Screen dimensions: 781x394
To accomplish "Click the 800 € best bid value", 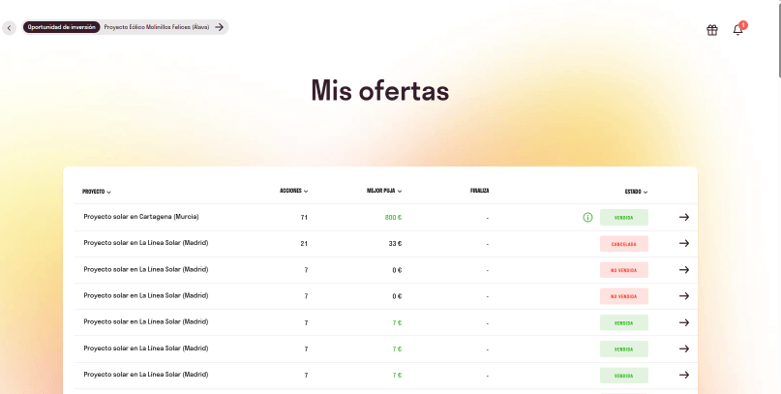I will click(393, 218).
